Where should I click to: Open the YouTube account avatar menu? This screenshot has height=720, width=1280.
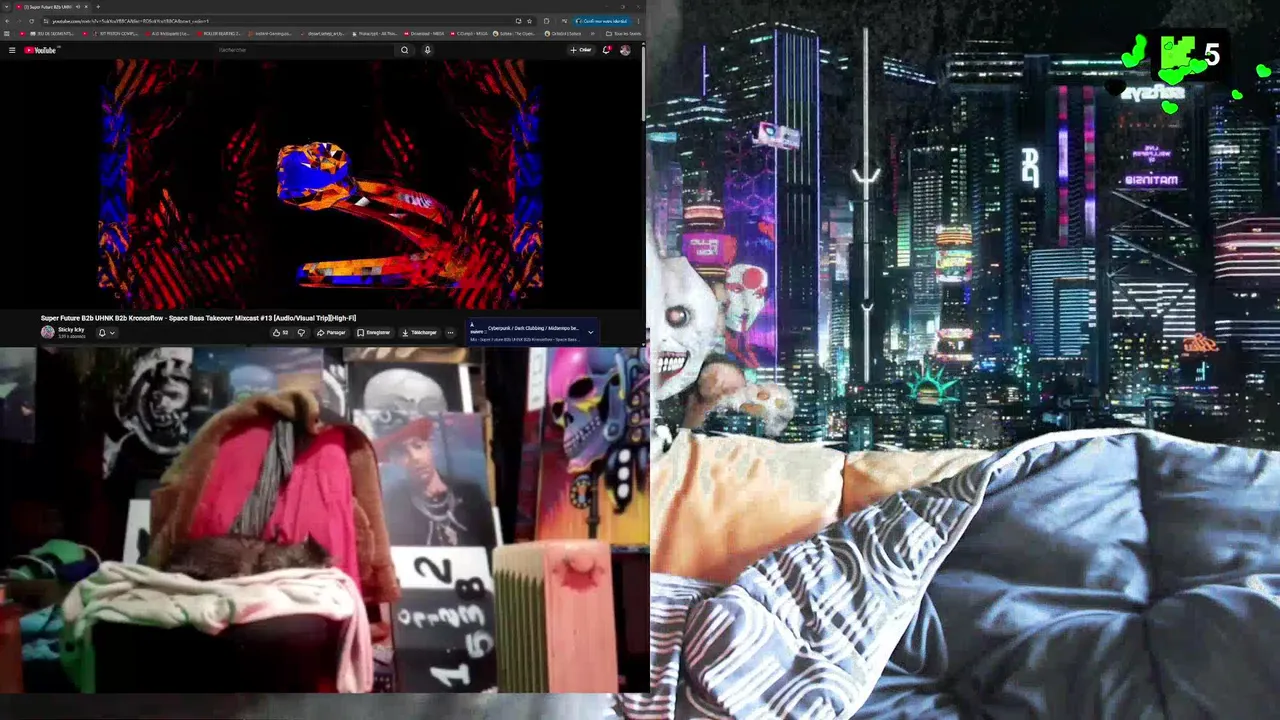(625, 50)
